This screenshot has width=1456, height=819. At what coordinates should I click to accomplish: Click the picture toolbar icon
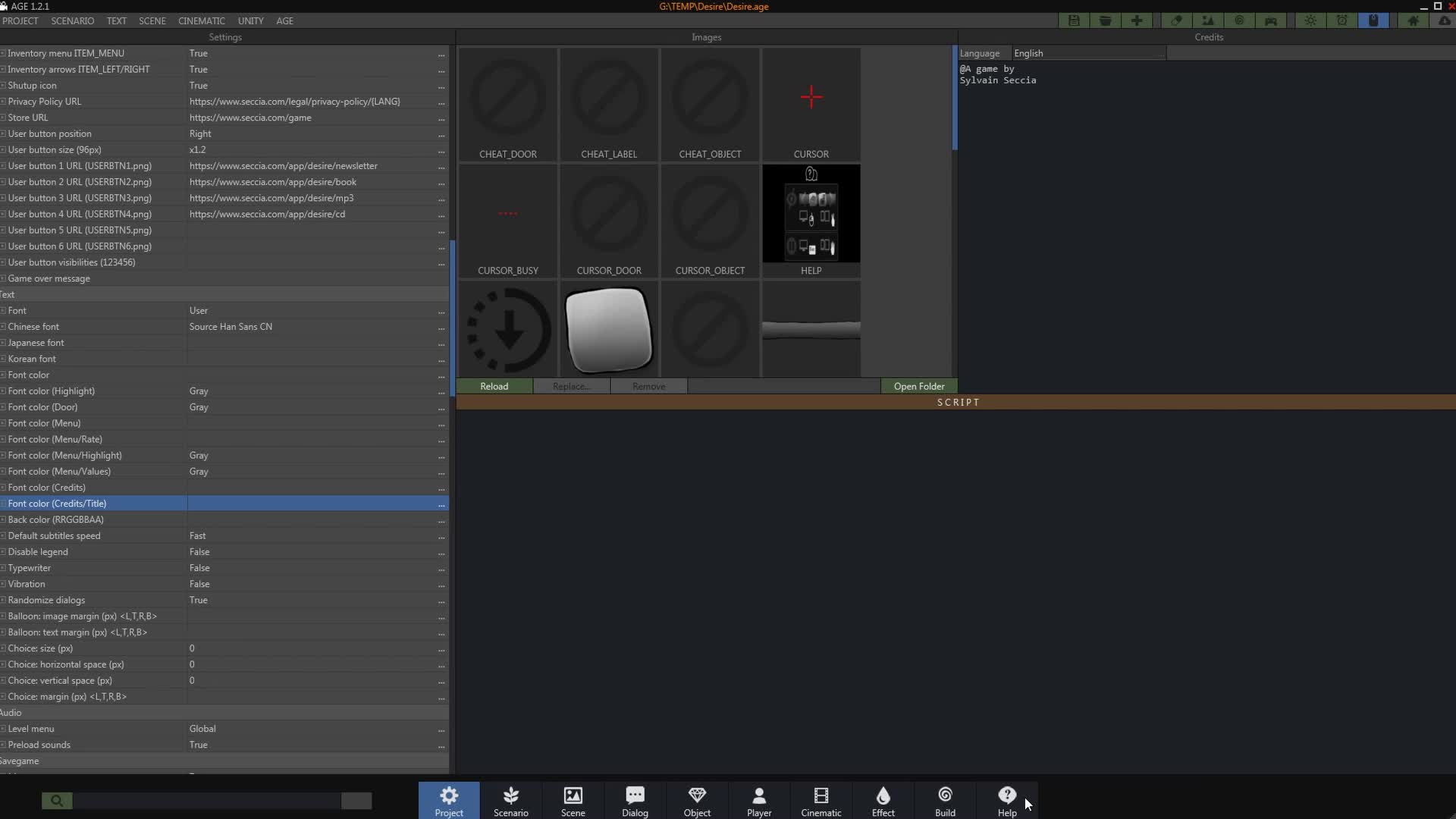(1208, 20)
